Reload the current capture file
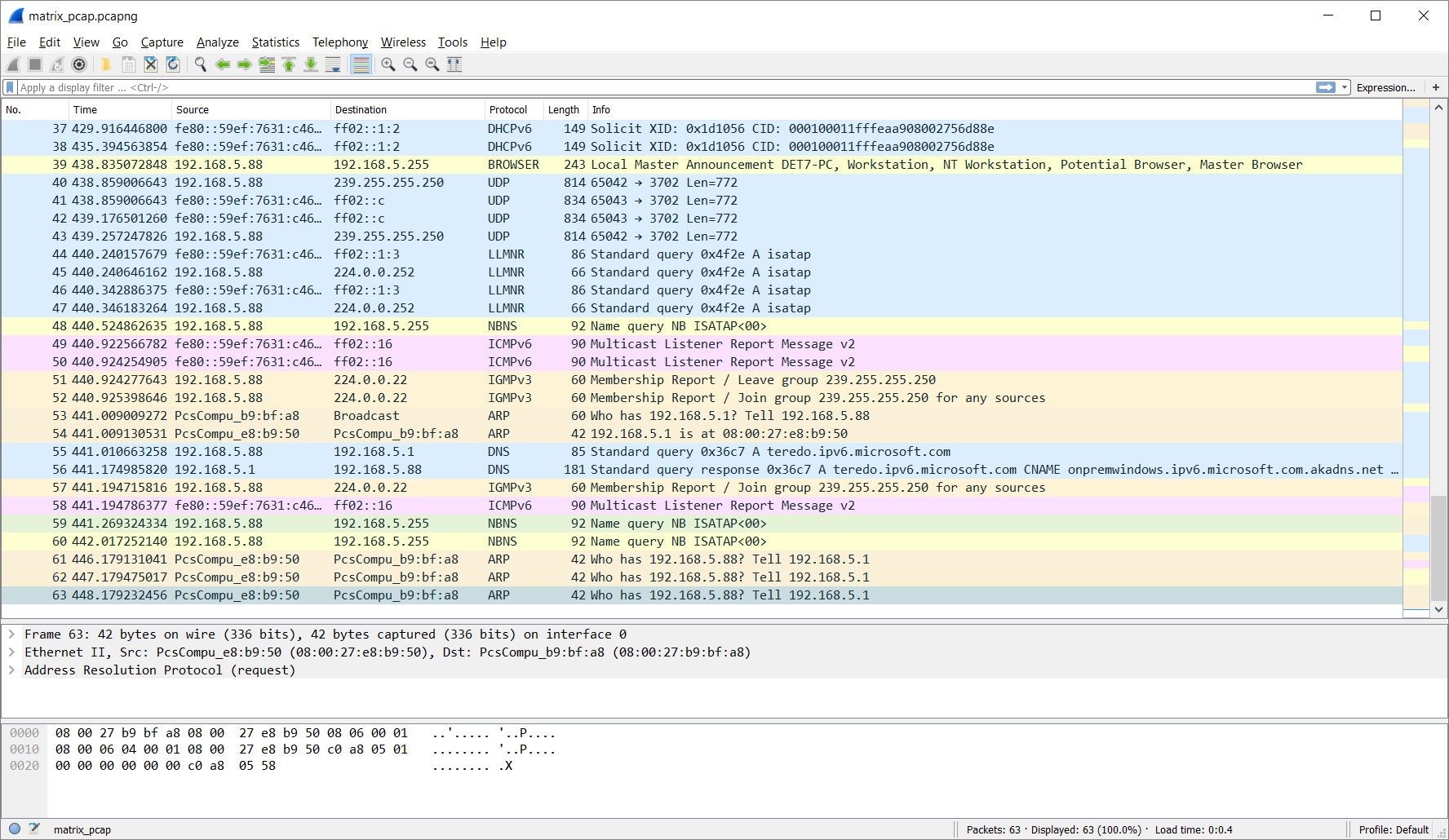The width and height of the screenshot is (1449, 840). pos(172,64)
